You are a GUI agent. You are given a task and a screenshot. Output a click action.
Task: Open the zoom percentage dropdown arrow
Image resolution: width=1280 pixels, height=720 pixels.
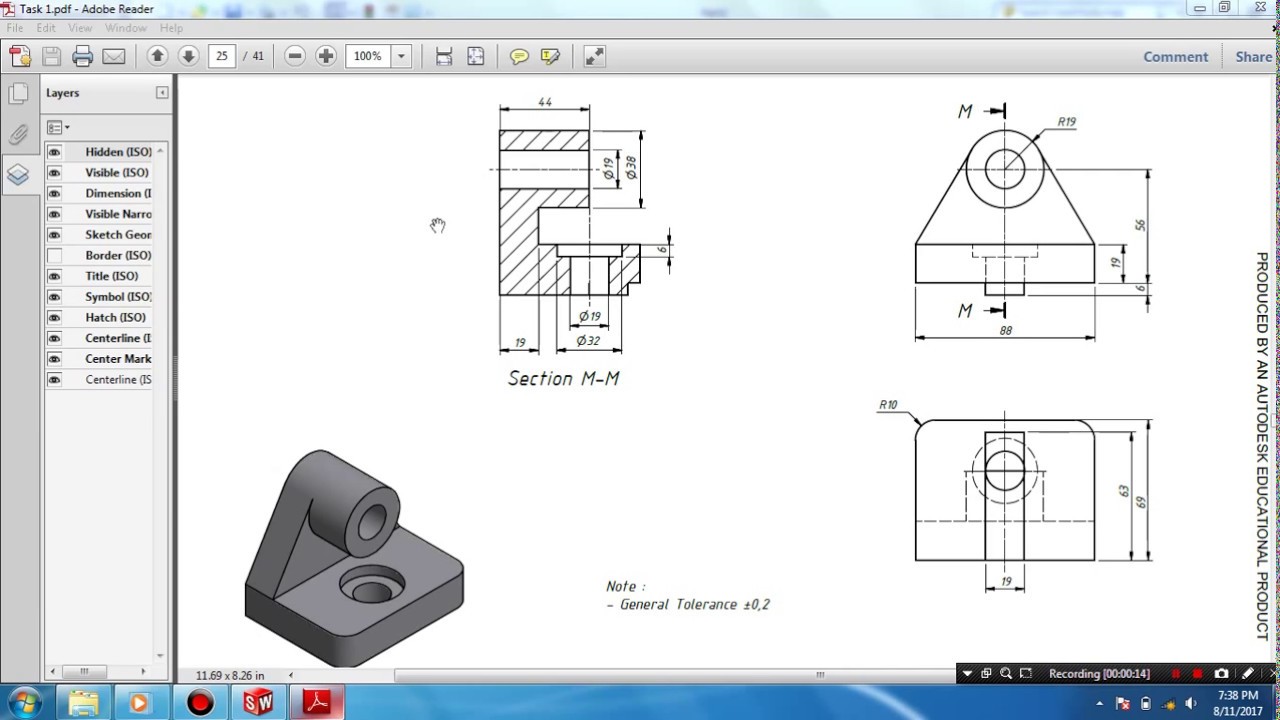click(401, 57)
